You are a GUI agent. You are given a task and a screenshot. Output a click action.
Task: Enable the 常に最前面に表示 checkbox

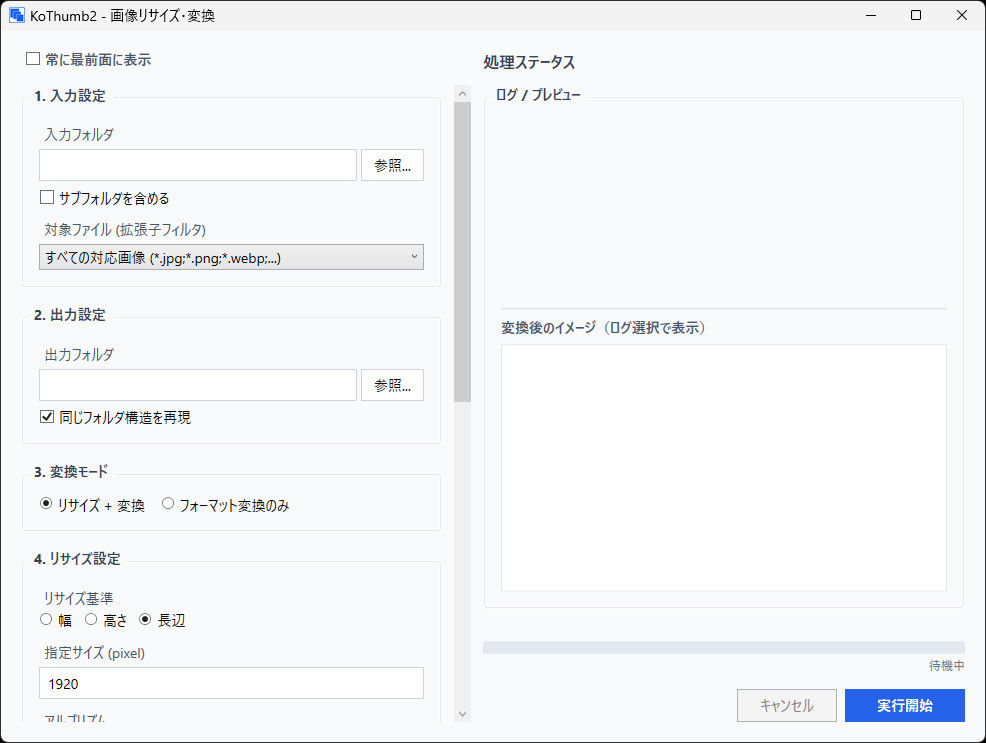click(32, 59)
